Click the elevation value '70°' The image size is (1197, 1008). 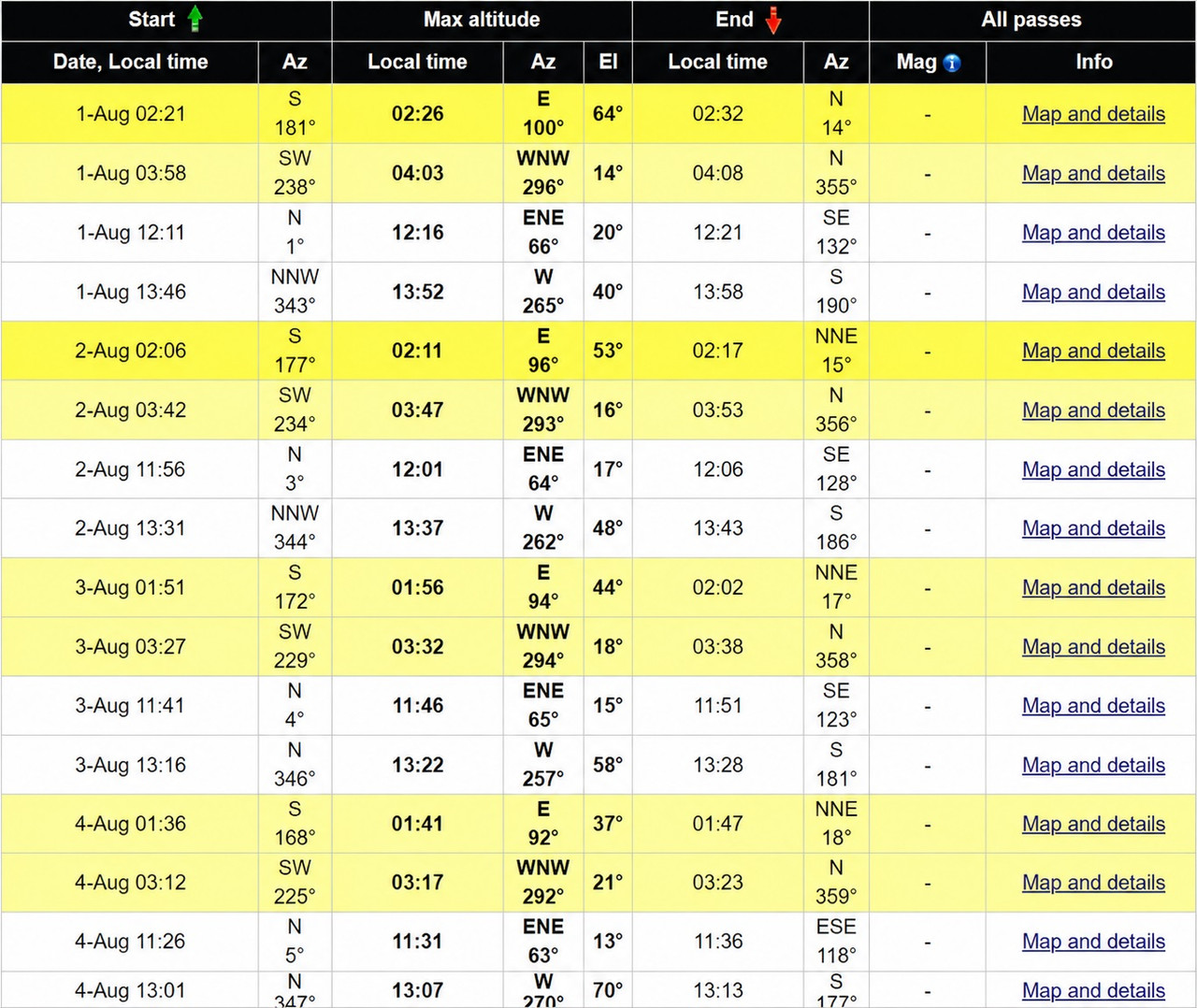[608, 990]
